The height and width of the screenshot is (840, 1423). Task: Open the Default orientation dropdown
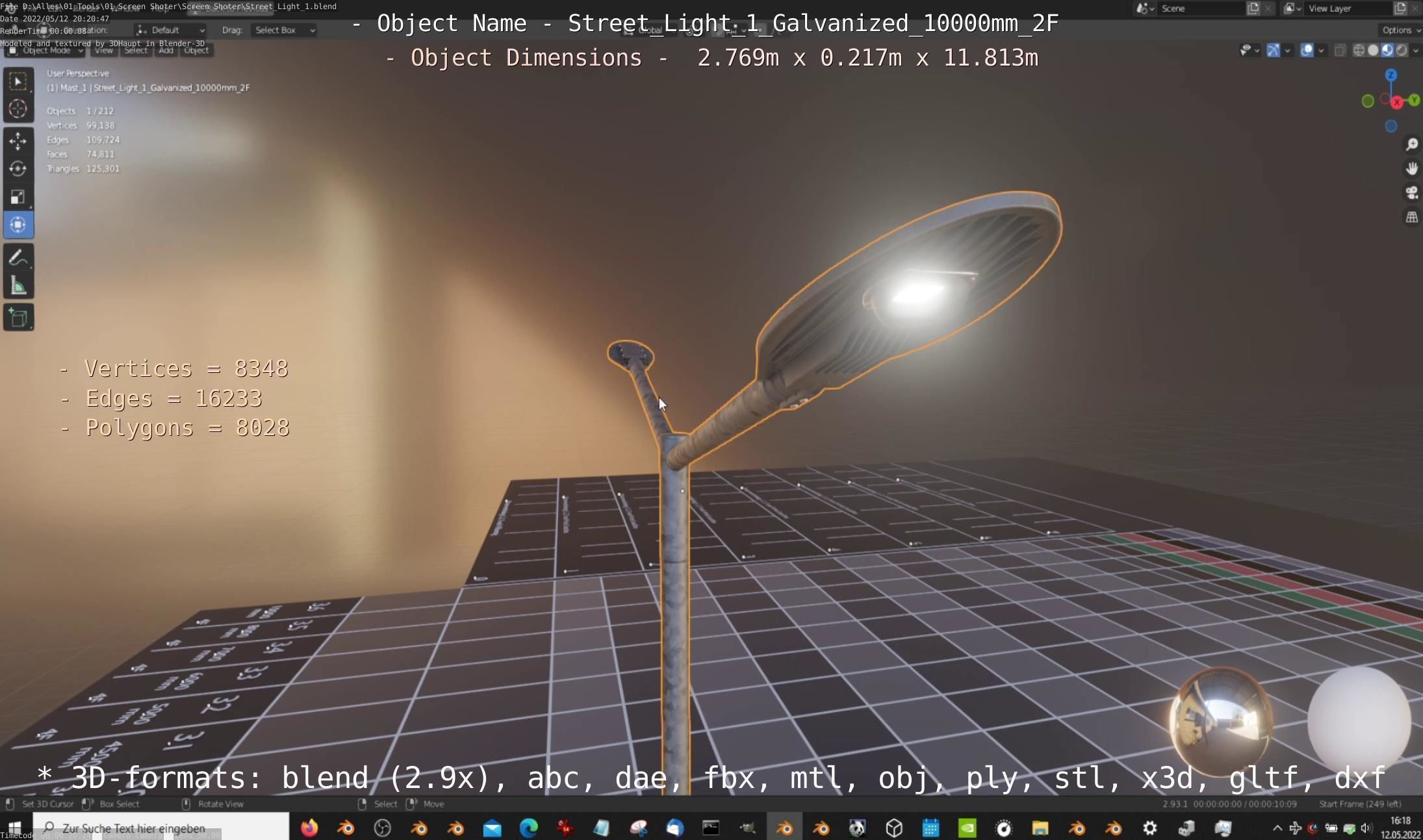(x=171, y=30)
